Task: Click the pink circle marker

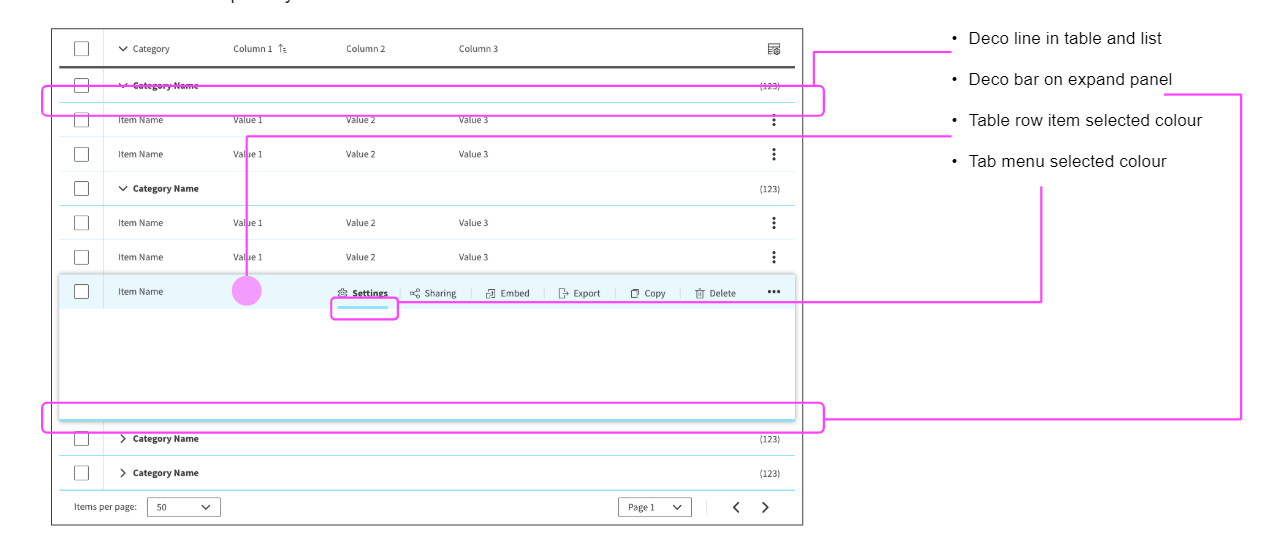Action: 246,291
